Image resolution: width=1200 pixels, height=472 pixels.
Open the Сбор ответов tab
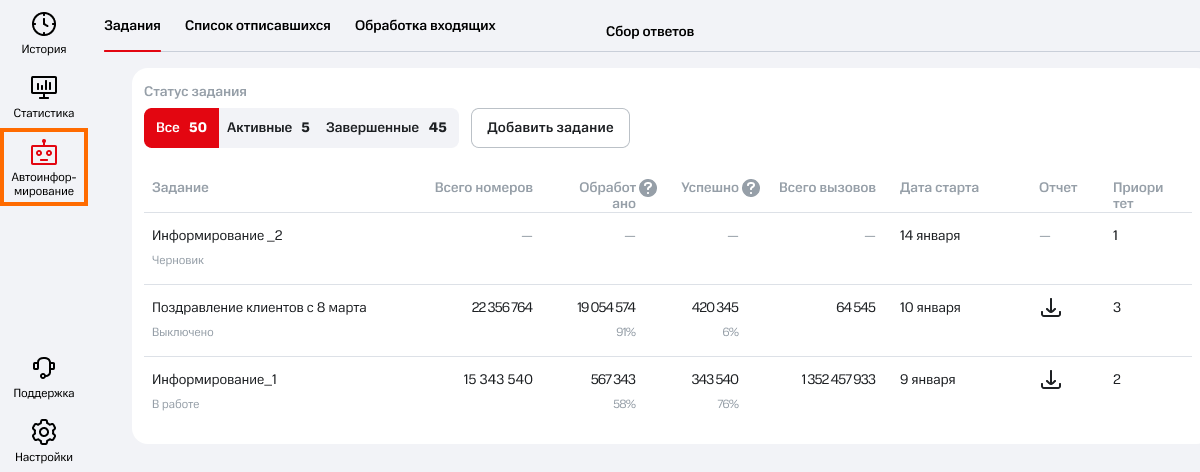(x=650, y=32)
